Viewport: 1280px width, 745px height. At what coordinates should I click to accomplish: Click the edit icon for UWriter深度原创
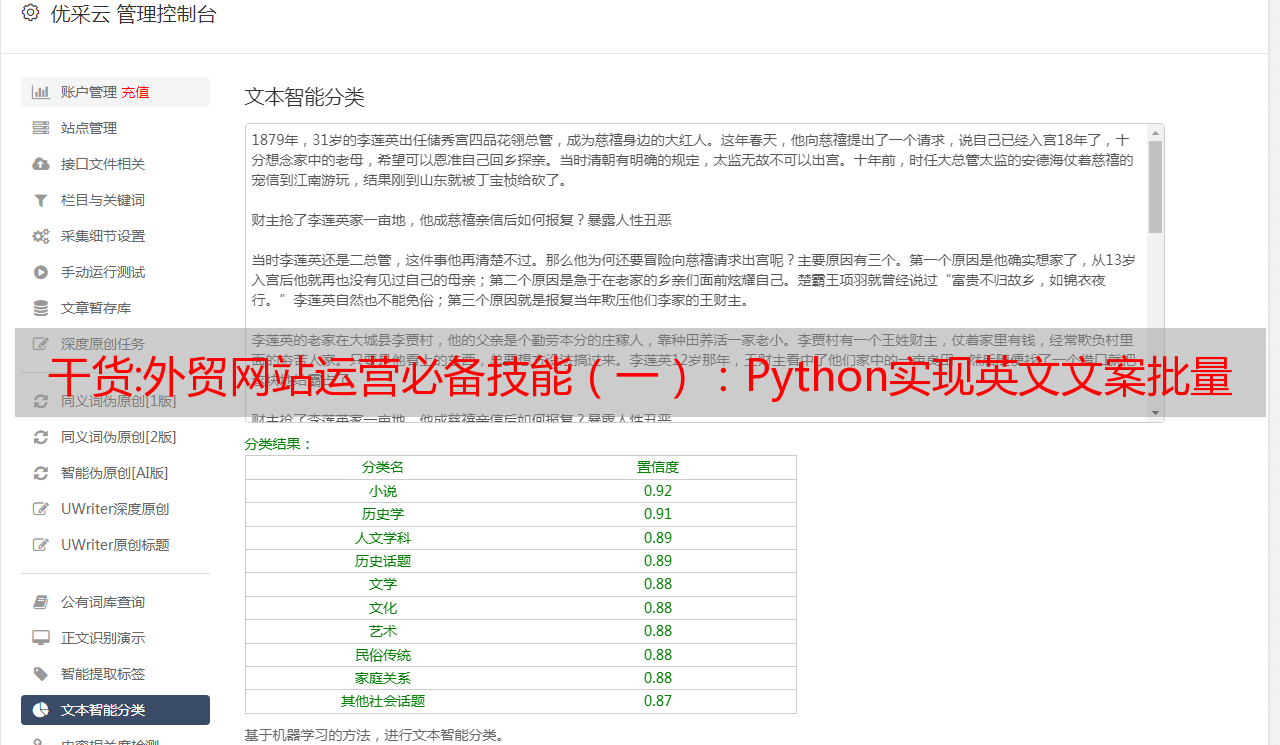click(x=41, y=509)
